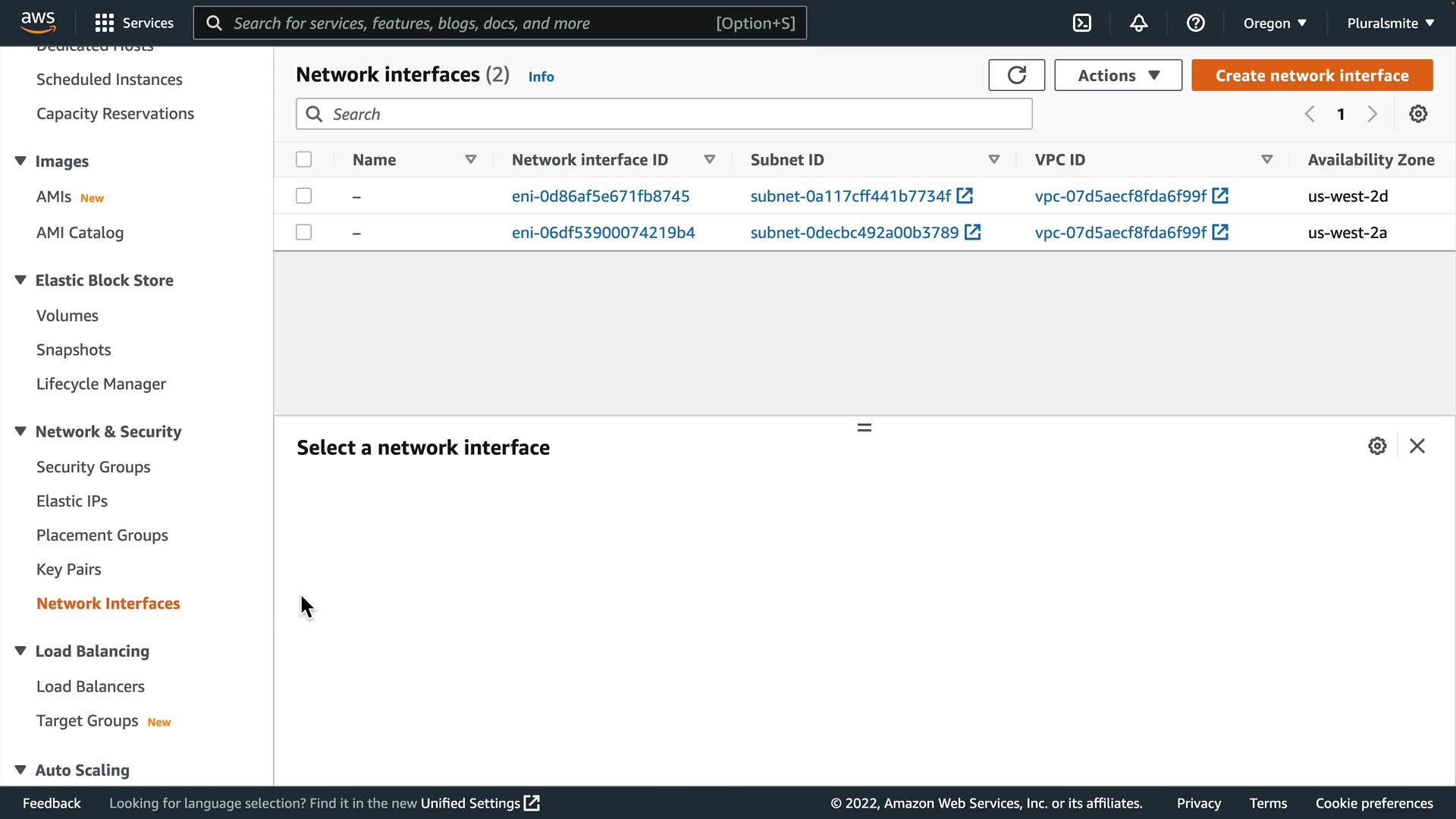This screenshot has width=1456, height=819.
Task: Check the eni-06df53900074219b4 row checkbox
Action: [303, 232]
